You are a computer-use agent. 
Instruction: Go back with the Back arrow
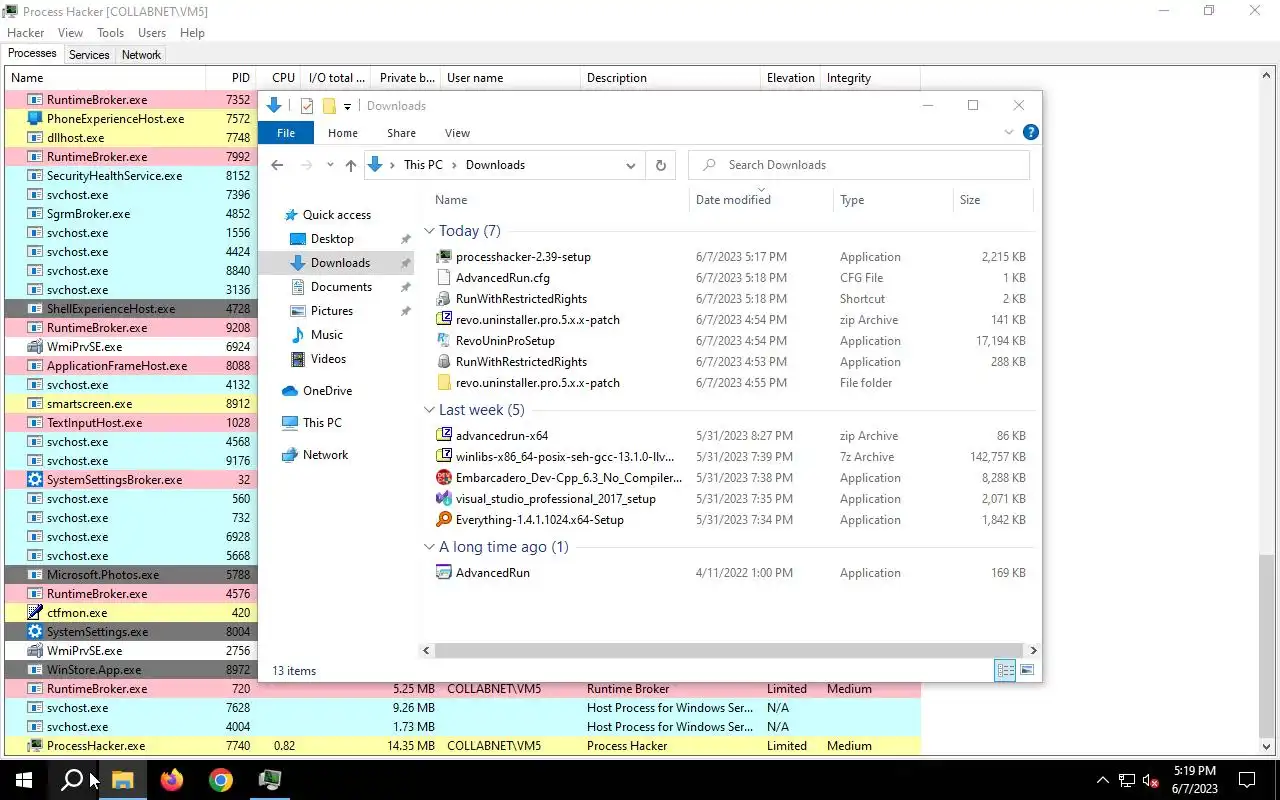coord(277,165)
